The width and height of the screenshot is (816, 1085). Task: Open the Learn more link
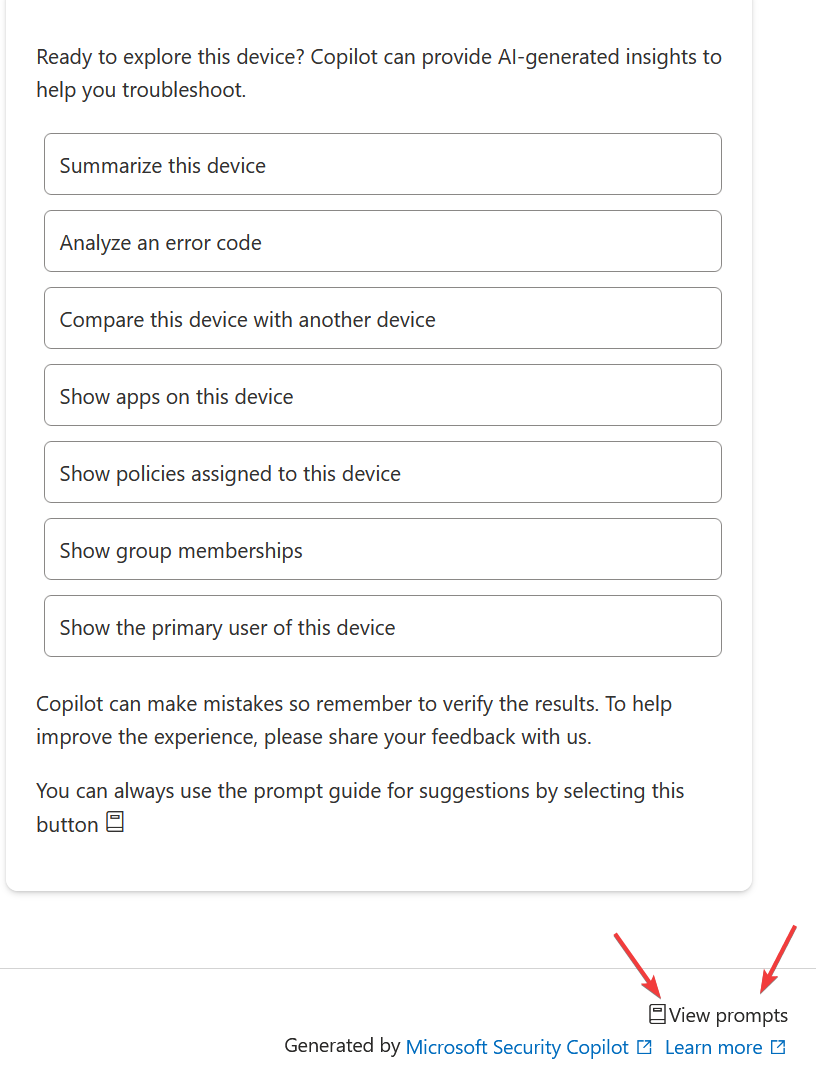coord(714,1047)
